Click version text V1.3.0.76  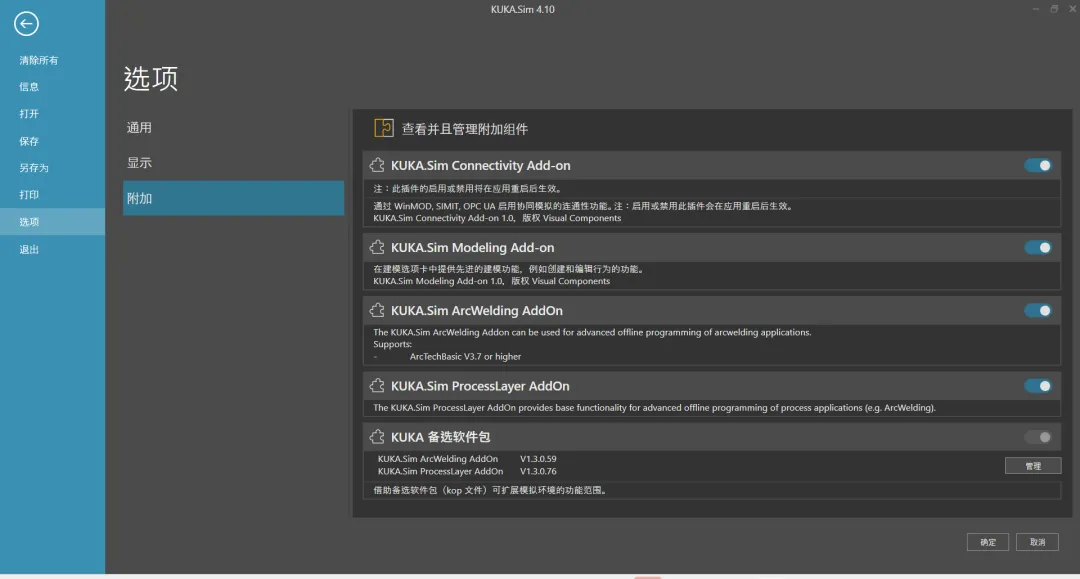(538, 472)
